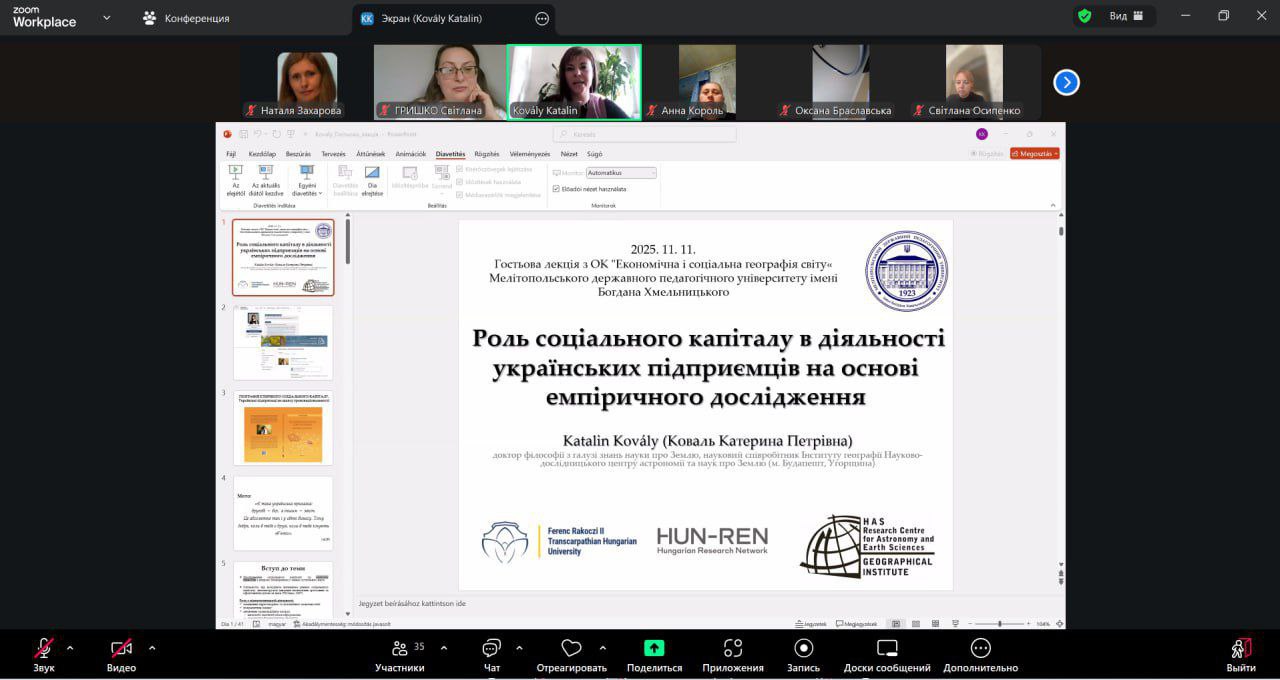Viewport: 1280px width, 680px height.
Task: Expand audio options arrow next to Звук
Action: [x=70, y=647]
